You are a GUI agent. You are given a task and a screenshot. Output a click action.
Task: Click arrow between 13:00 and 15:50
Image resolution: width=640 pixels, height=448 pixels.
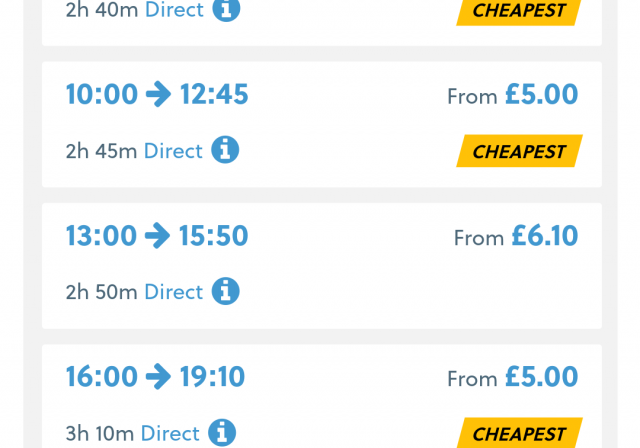pos(158,235)
